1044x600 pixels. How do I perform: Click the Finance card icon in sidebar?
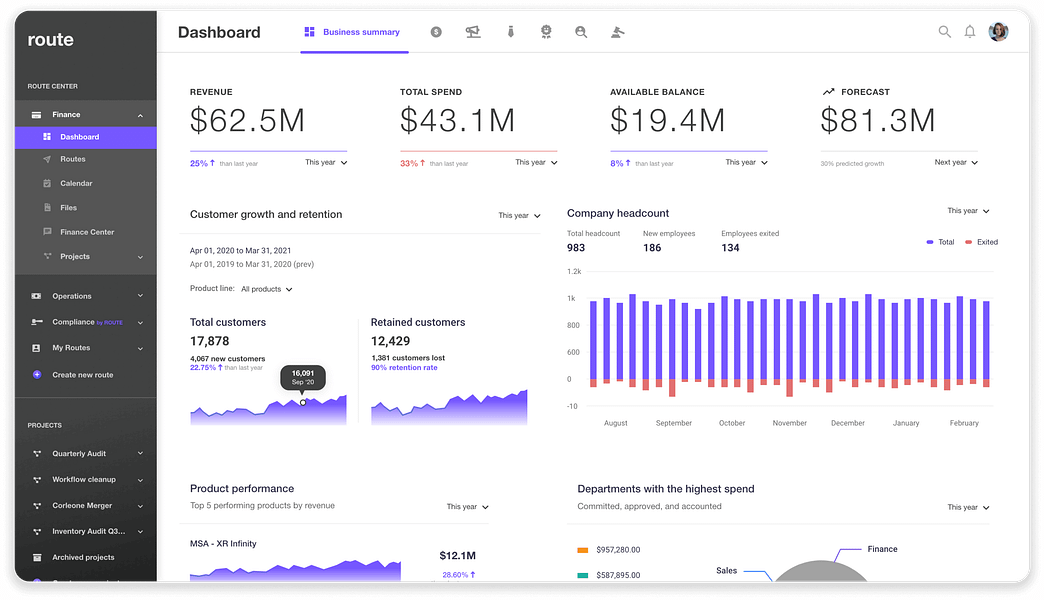(37, 115)
